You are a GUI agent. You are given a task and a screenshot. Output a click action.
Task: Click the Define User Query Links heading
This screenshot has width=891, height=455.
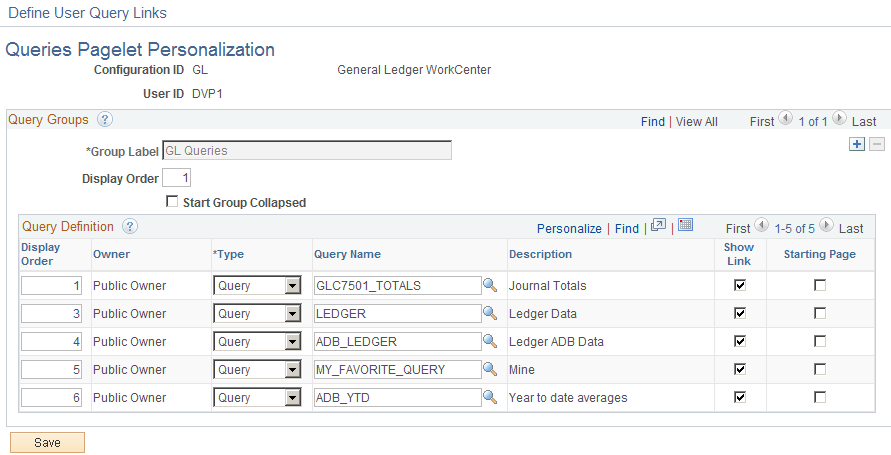click(88, 12)
